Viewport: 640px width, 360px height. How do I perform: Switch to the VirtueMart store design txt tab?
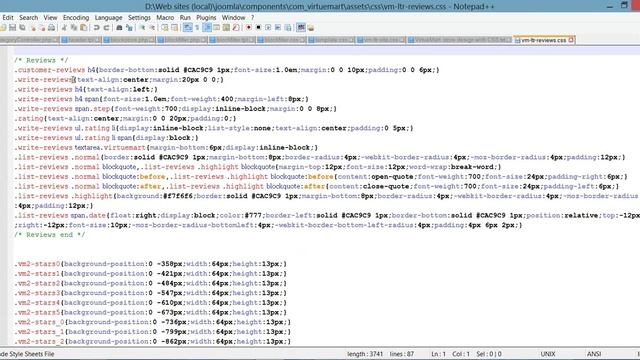pyautogui.click(x=460, y=40)
